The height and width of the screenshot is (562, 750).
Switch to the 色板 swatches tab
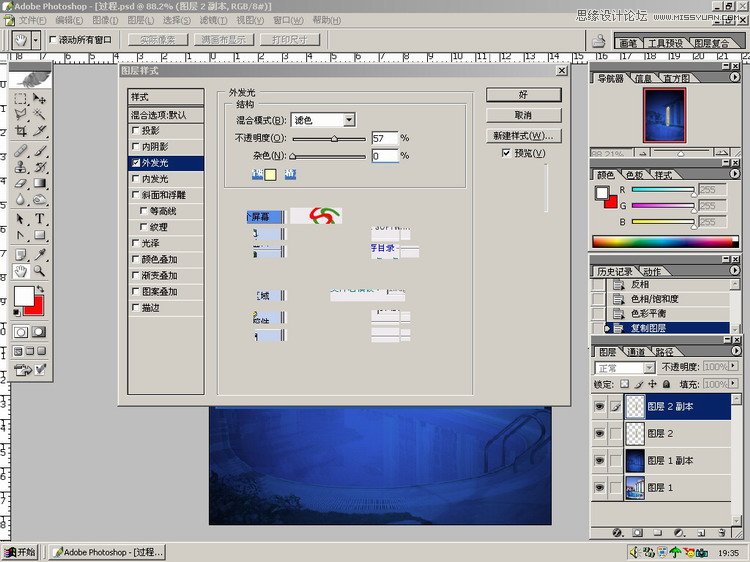click(635, 175)
